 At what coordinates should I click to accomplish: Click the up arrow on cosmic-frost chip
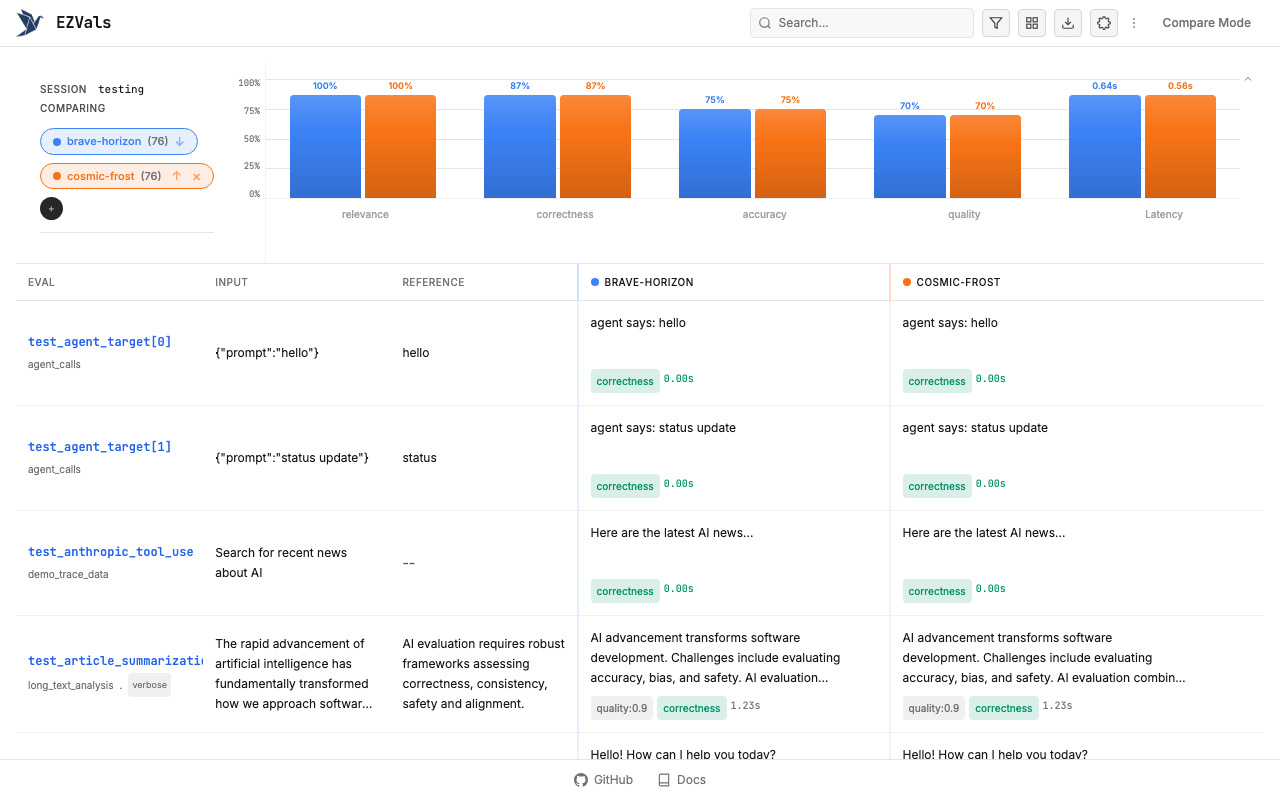[176, 176]
